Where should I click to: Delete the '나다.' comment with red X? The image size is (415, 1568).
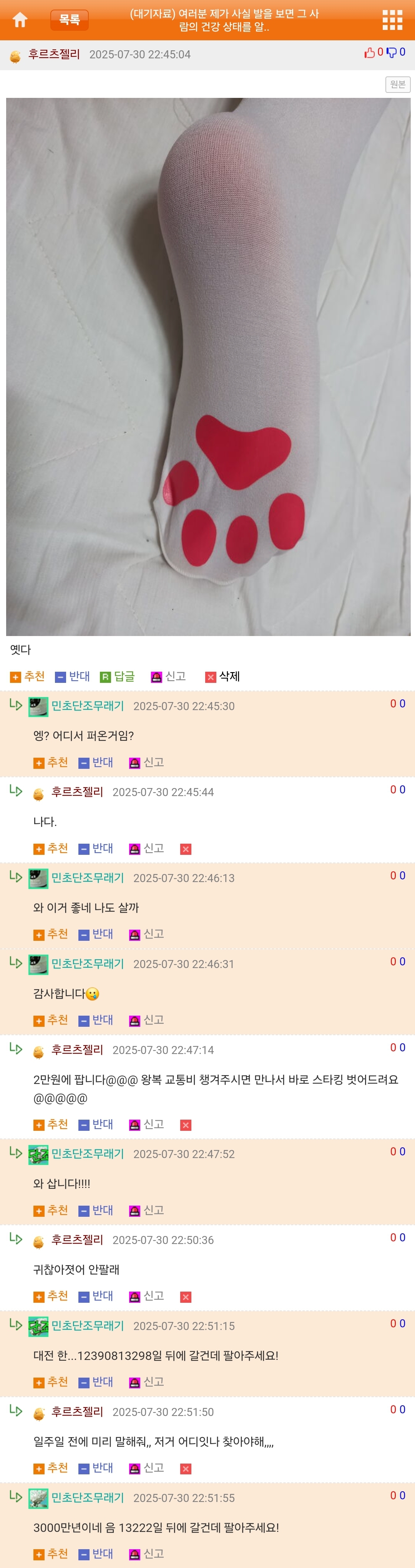coord(186,849)
